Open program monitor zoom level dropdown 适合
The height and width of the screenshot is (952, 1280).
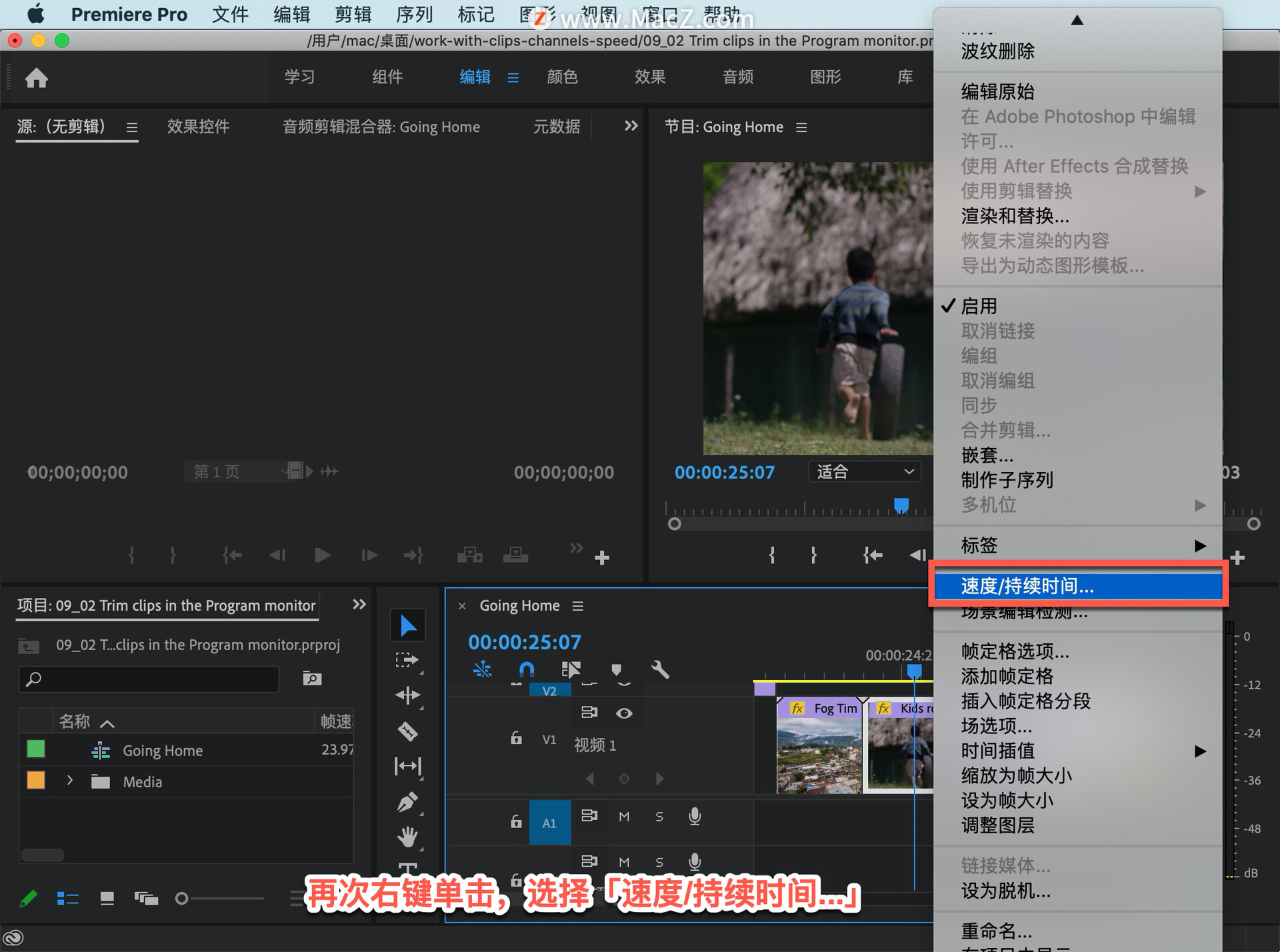tap(865, 472)
